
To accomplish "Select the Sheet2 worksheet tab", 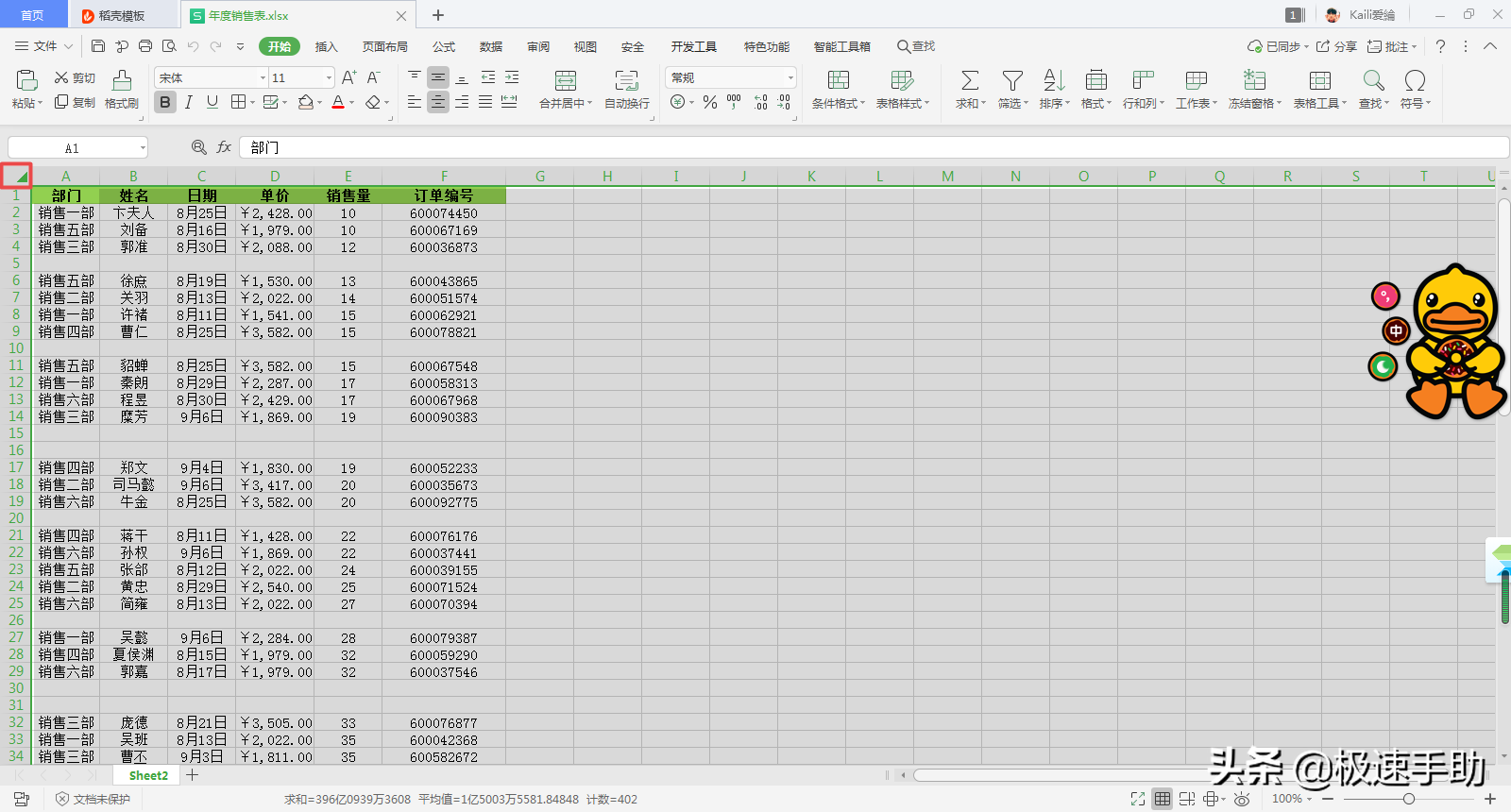I will pos(148,775).
